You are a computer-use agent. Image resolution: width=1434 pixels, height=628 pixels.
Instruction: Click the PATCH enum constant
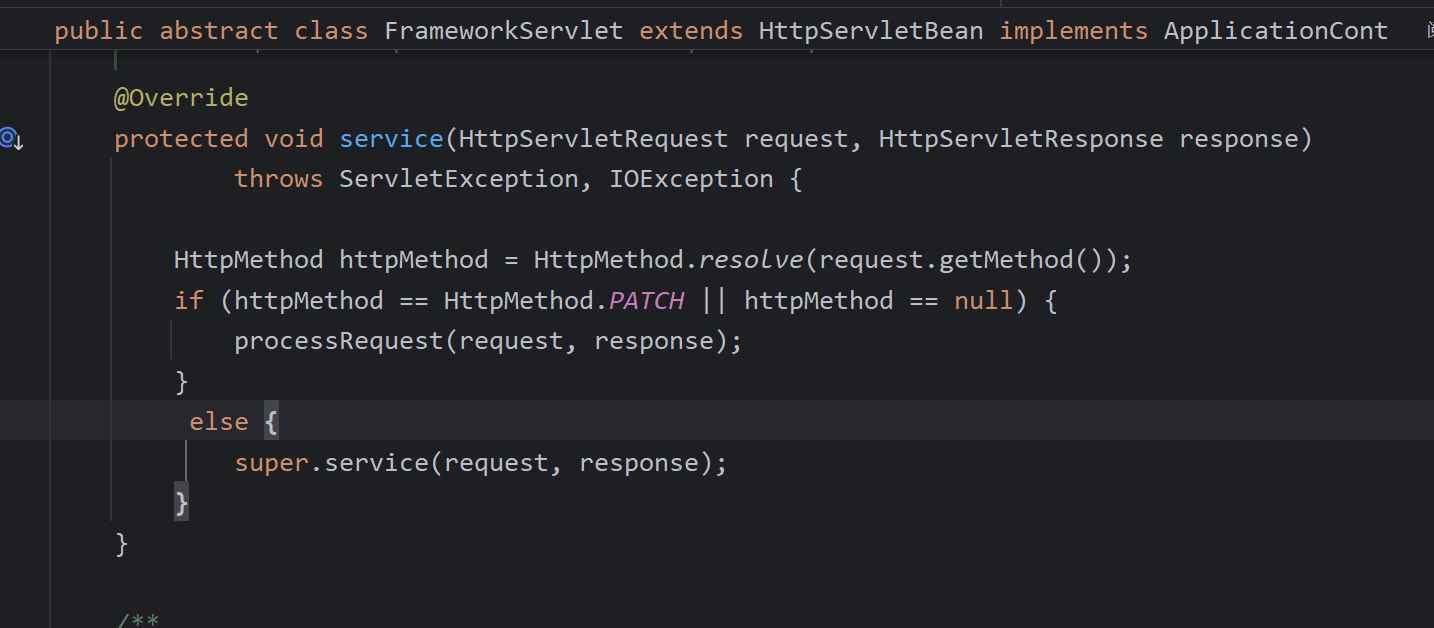(646, 300)
